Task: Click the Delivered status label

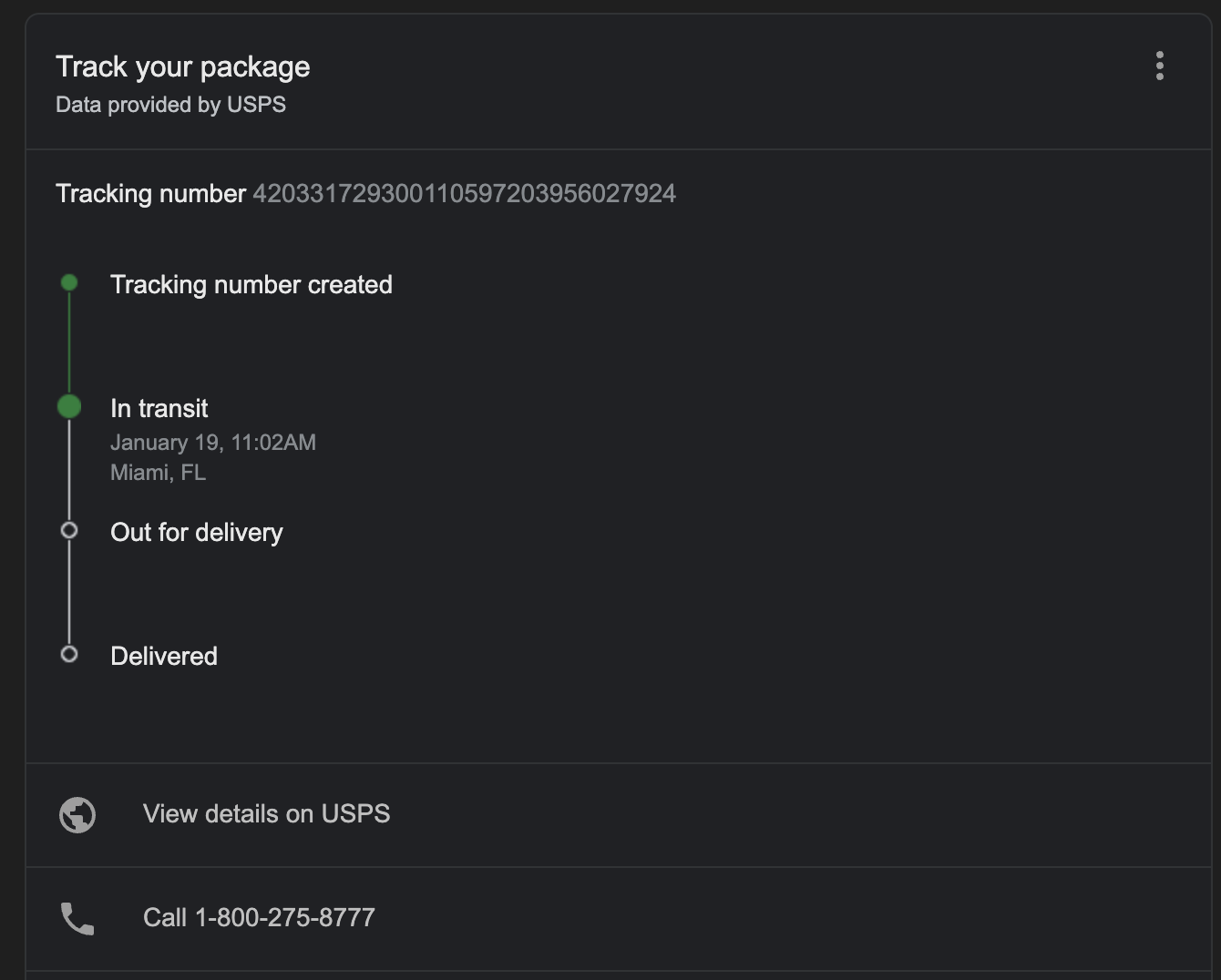Action: (164, 657)
